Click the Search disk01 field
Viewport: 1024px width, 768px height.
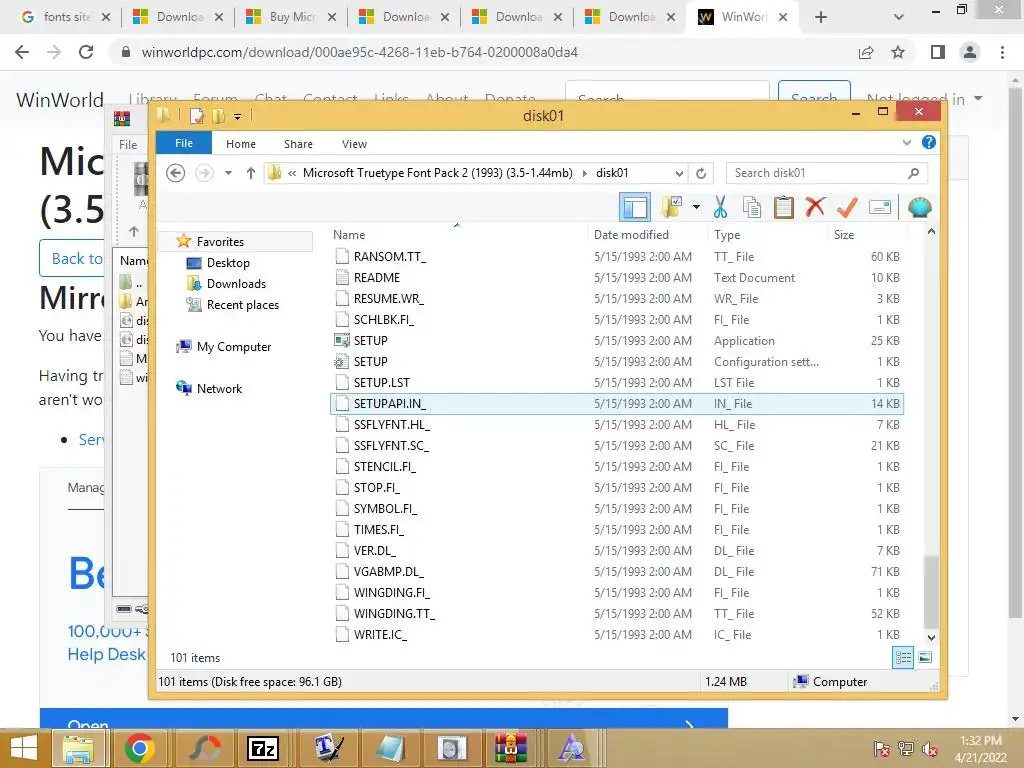tap(826, 173)
